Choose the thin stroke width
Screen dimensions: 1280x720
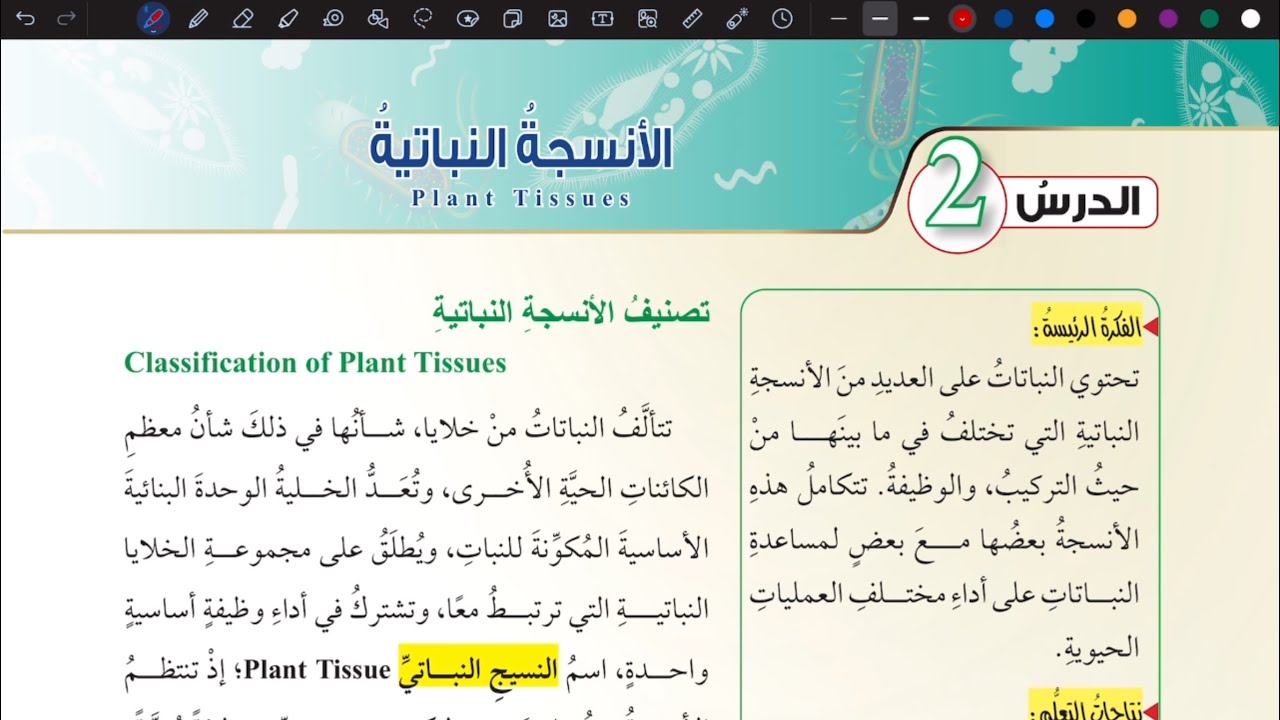tap(839, 19)
